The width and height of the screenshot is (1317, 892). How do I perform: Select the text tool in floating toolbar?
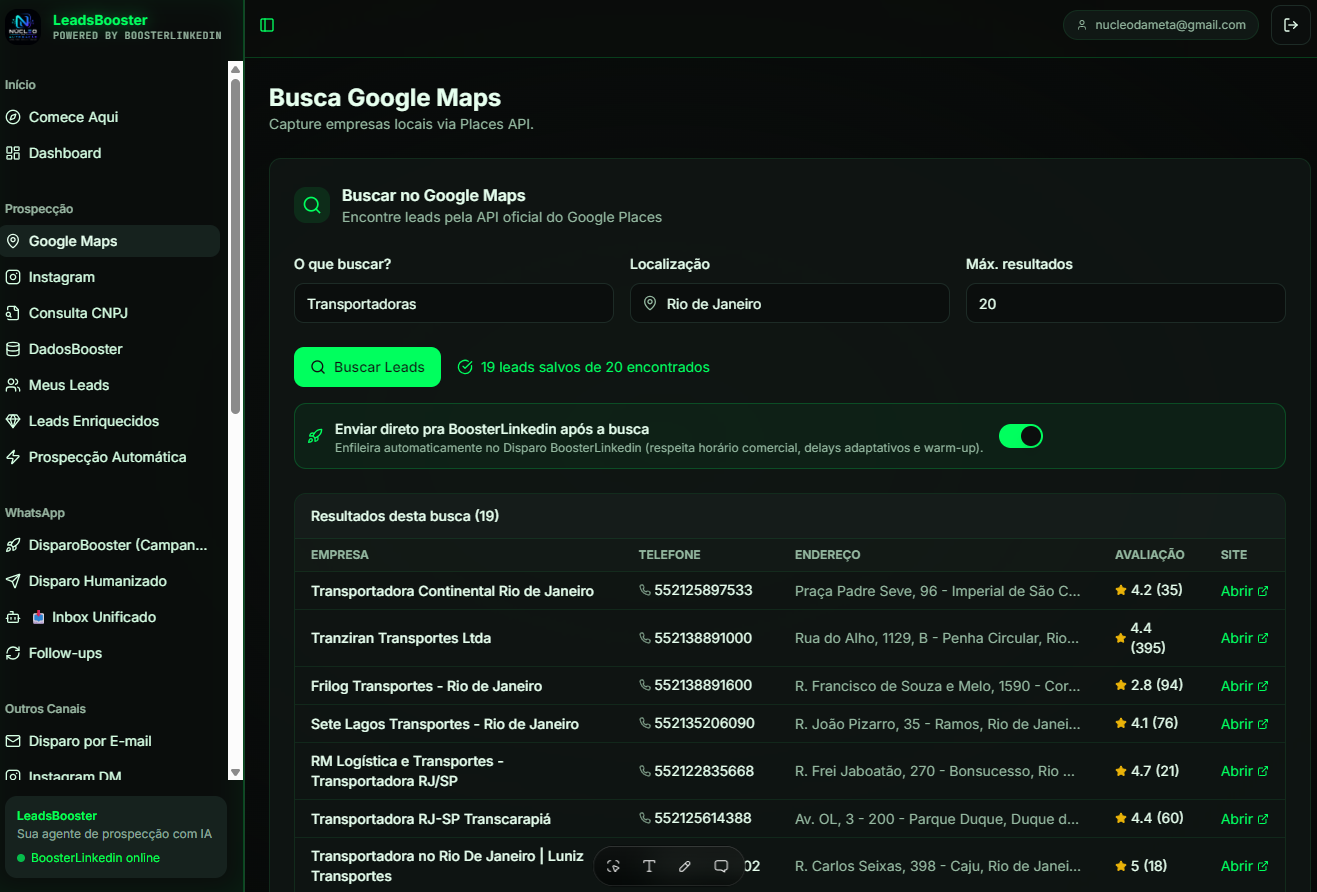coord(649,866)
